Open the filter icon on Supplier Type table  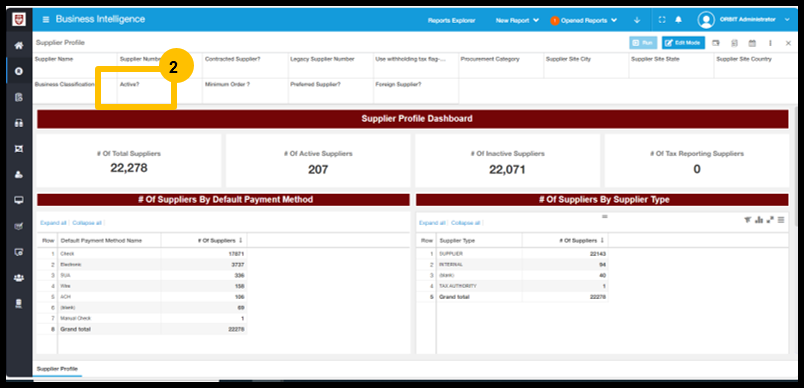(x=748, y=220)
